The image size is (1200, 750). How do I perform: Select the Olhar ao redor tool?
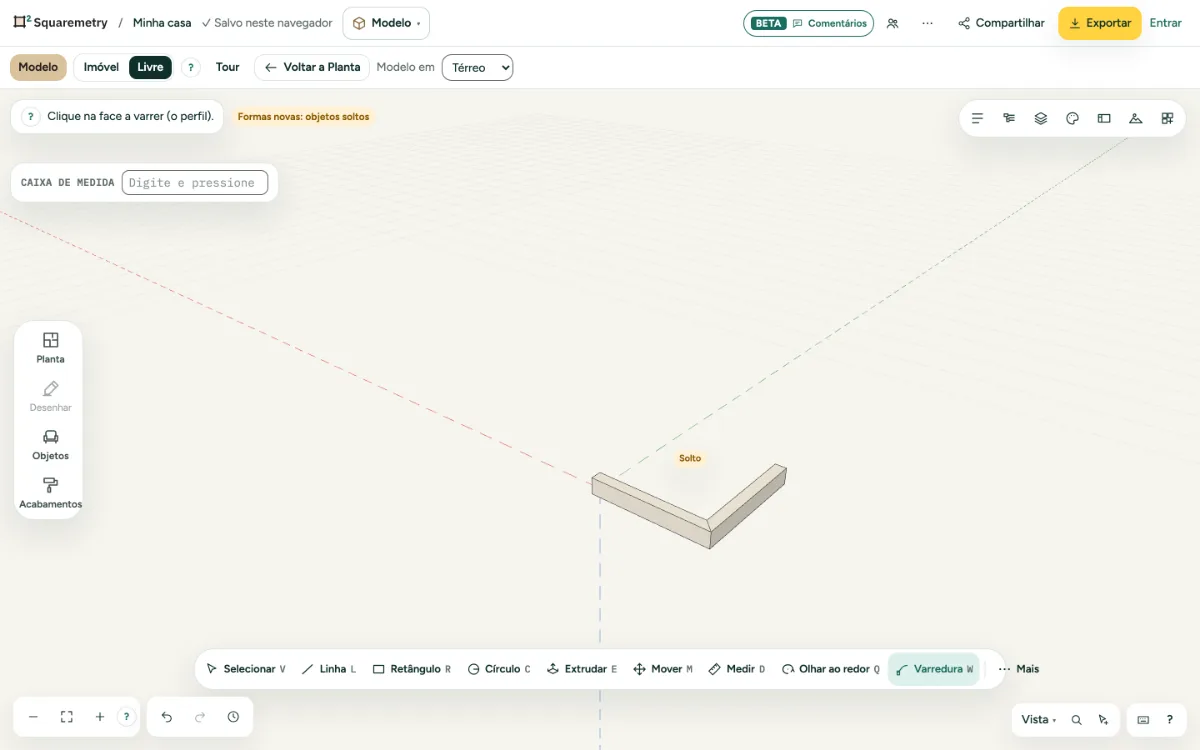pyautogui.click(x=831, y=669)
